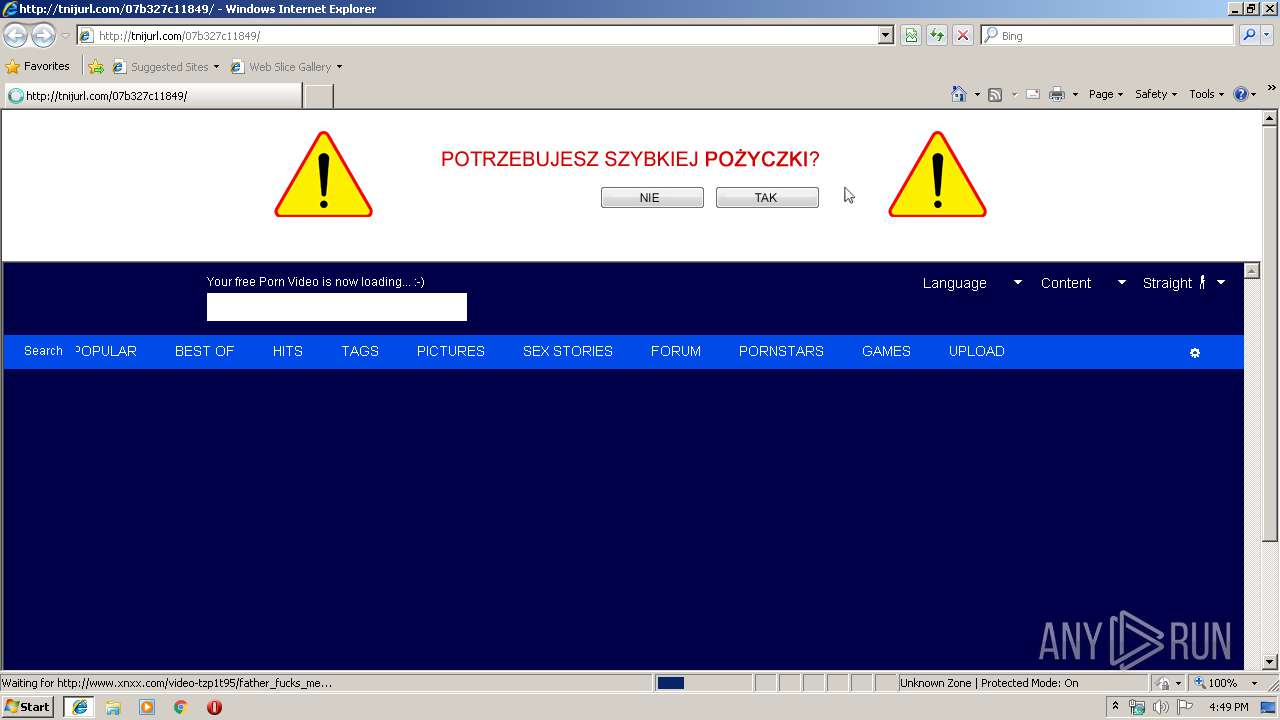Go forward using the Forward arrow
This screenshot has width=1280, height=720.
point(43,35)
